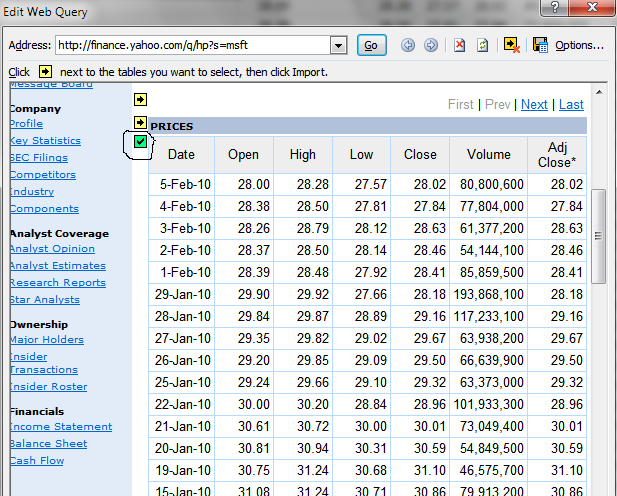Click the Open column header
The image size is (617, 496).
[244, 155]
